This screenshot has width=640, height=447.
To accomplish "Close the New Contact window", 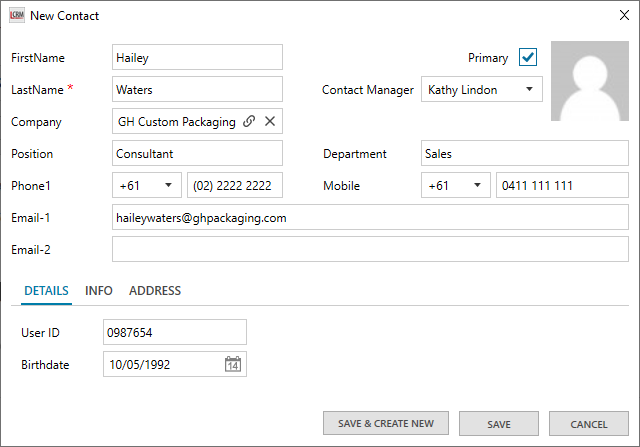I will click(x=624, y=16).
